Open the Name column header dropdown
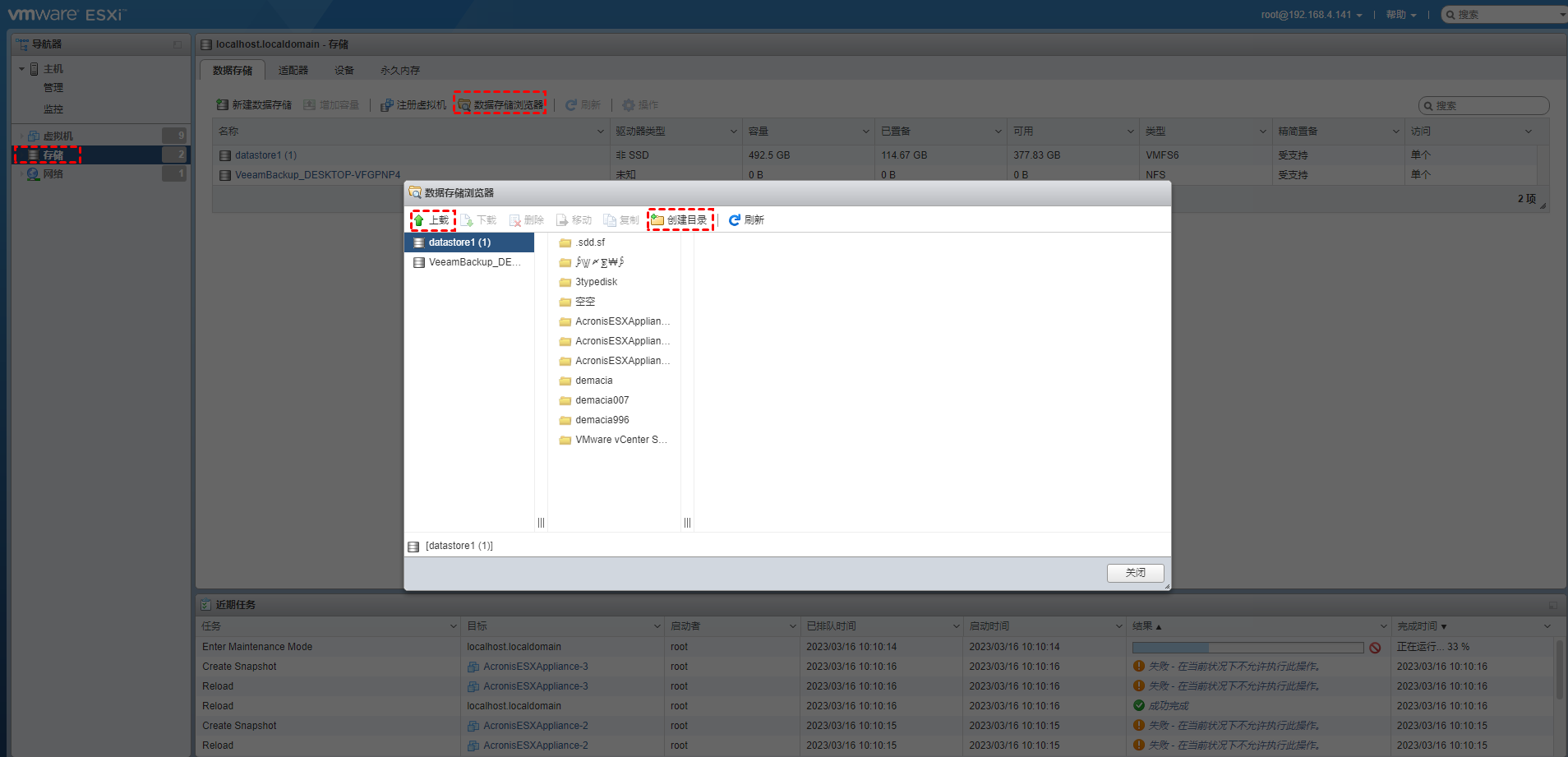The width and height of the screenshot is (1568, 757). coord(600,132)
